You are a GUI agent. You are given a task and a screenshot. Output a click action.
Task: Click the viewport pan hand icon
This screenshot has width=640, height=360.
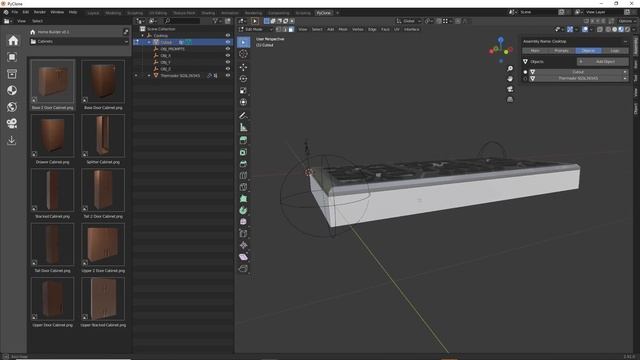510,79
